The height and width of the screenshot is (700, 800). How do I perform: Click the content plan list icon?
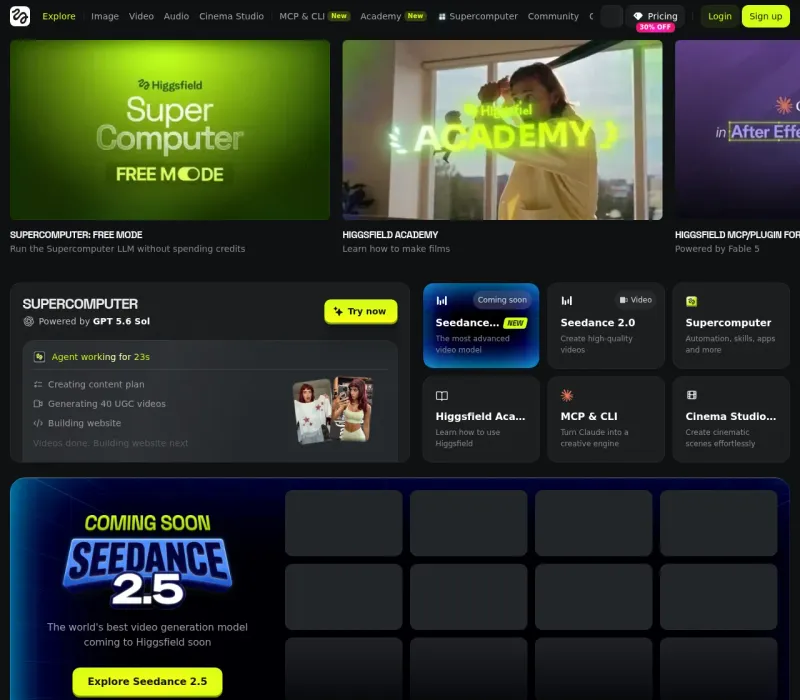pyautogui.click(x=38, y=384)
